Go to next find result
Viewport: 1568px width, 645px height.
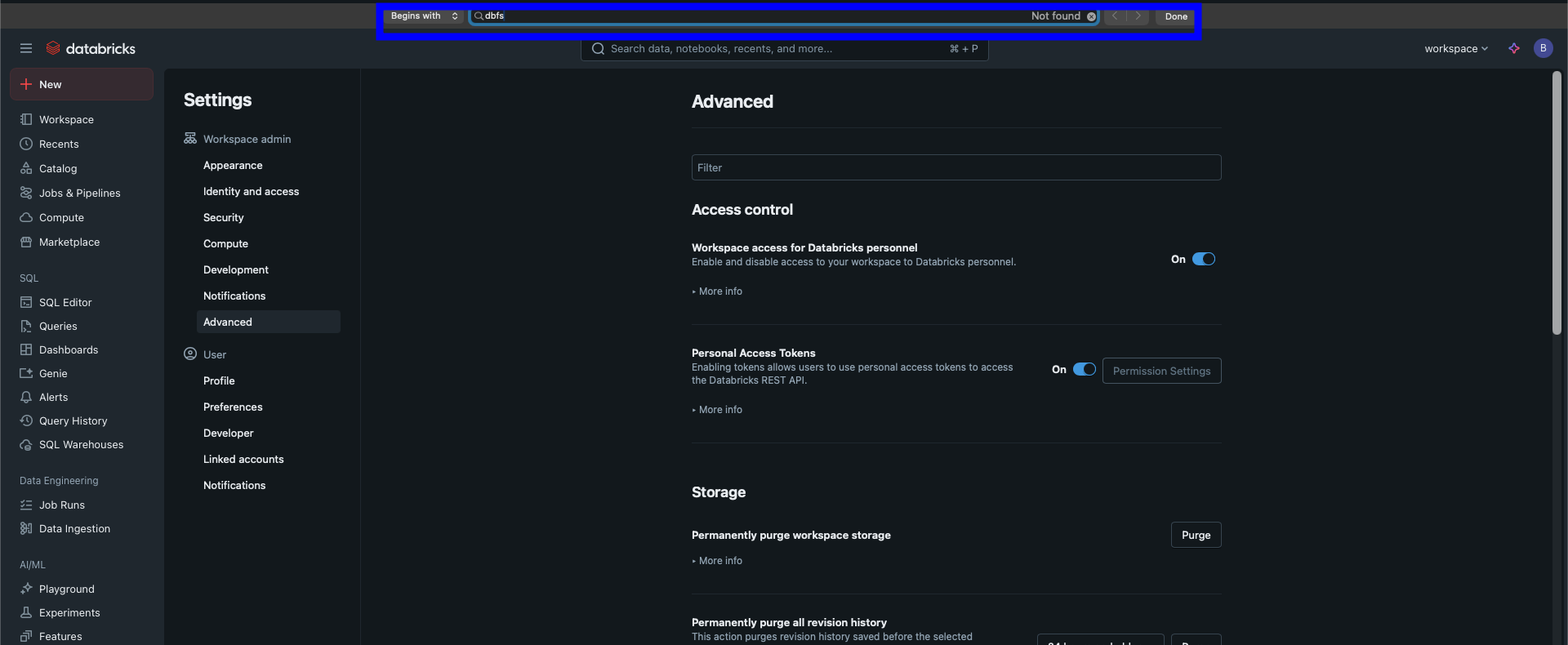(1138, 16)
